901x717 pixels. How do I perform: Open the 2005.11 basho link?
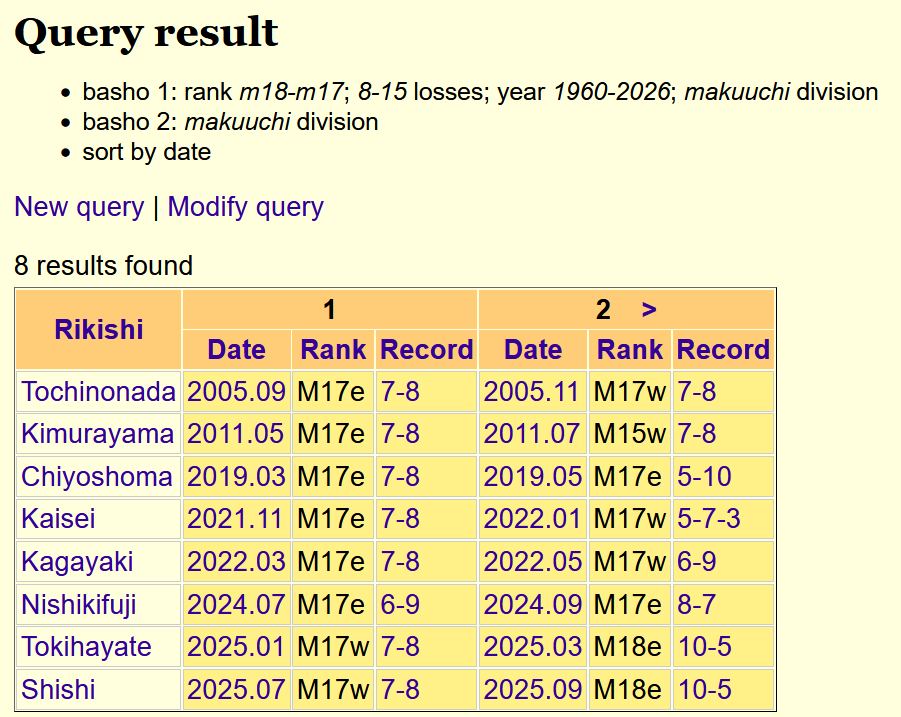(x=532, y=392)
